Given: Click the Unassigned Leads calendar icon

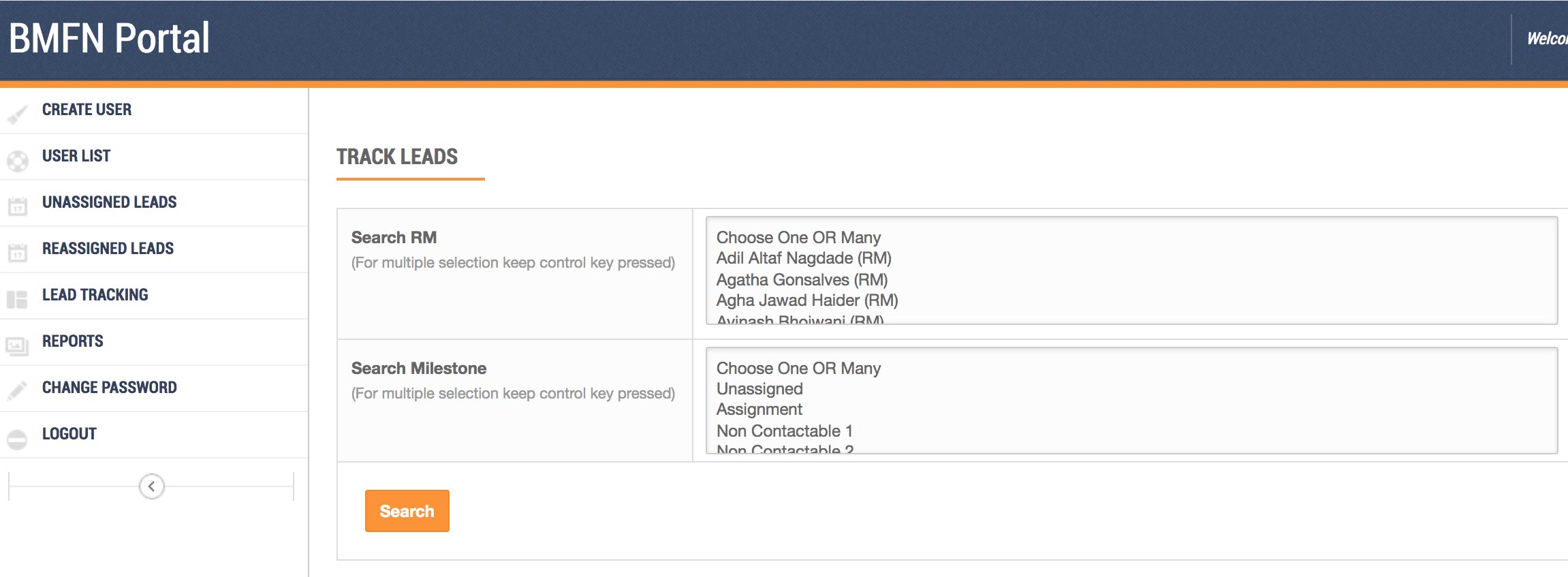Looking at the screenshot, I should 18,206.
